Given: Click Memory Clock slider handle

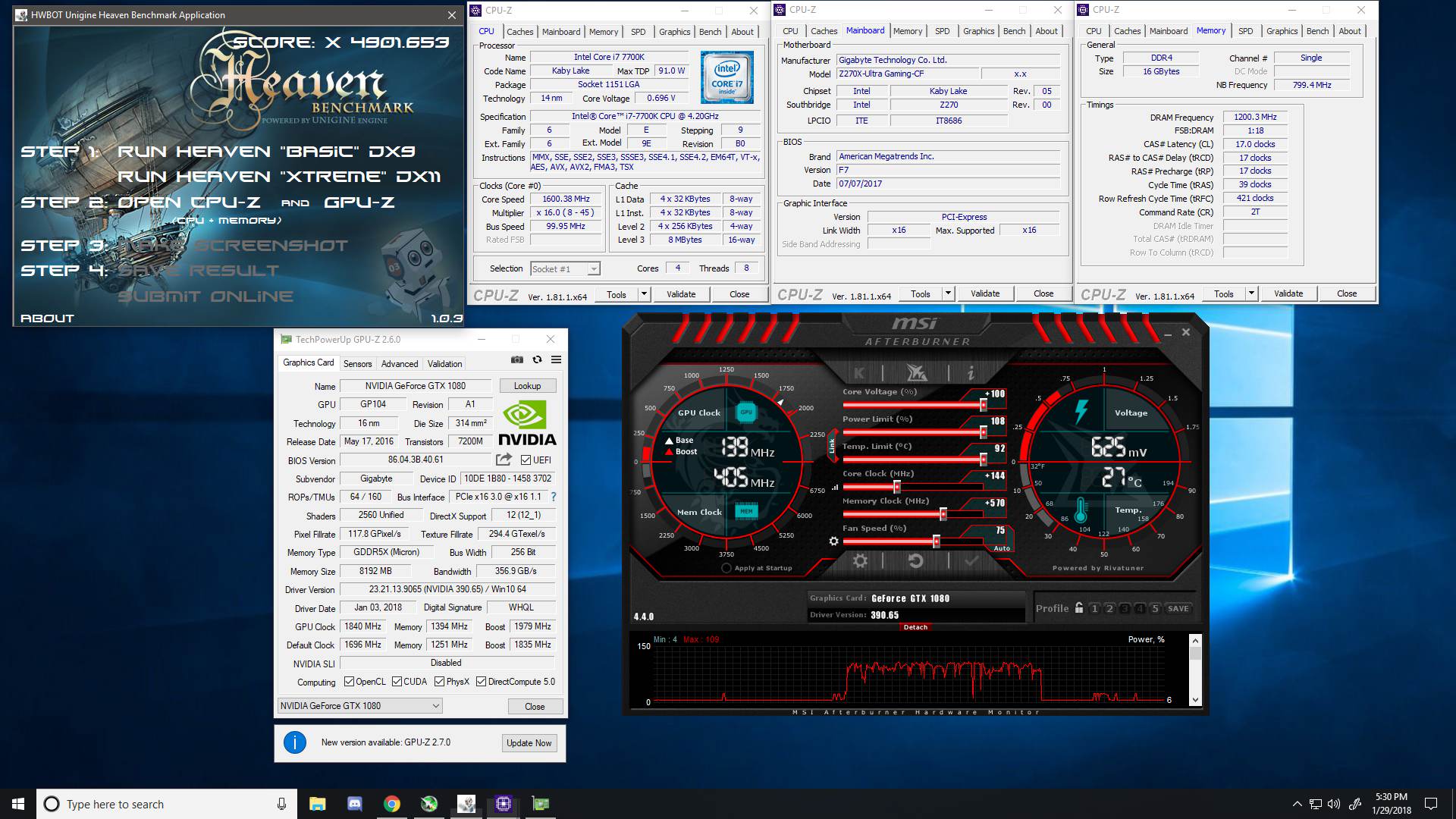Looking at the screenshot, I should [x=943, y=514].
